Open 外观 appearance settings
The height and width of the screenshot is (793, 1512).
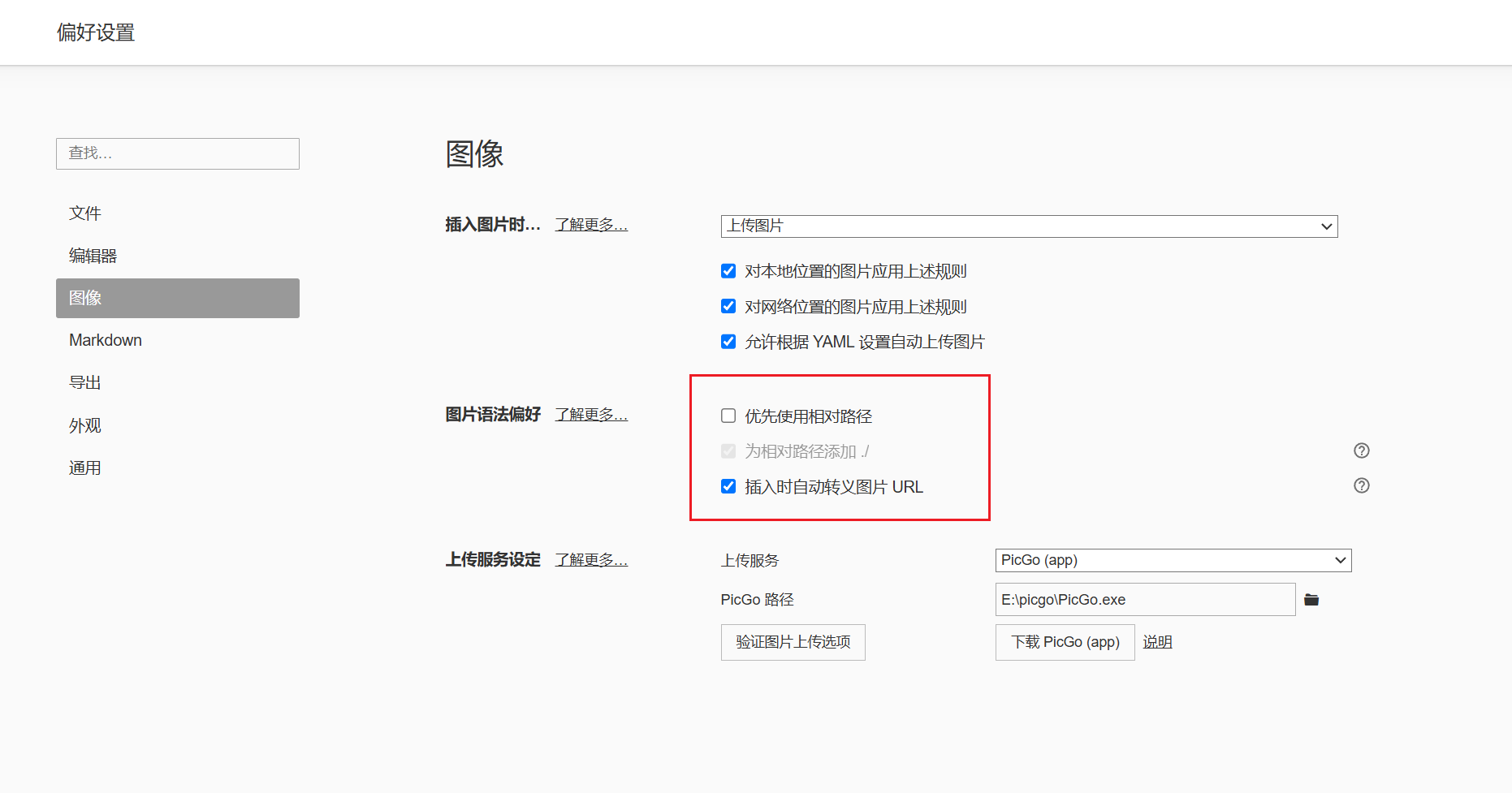pos(85,425)
